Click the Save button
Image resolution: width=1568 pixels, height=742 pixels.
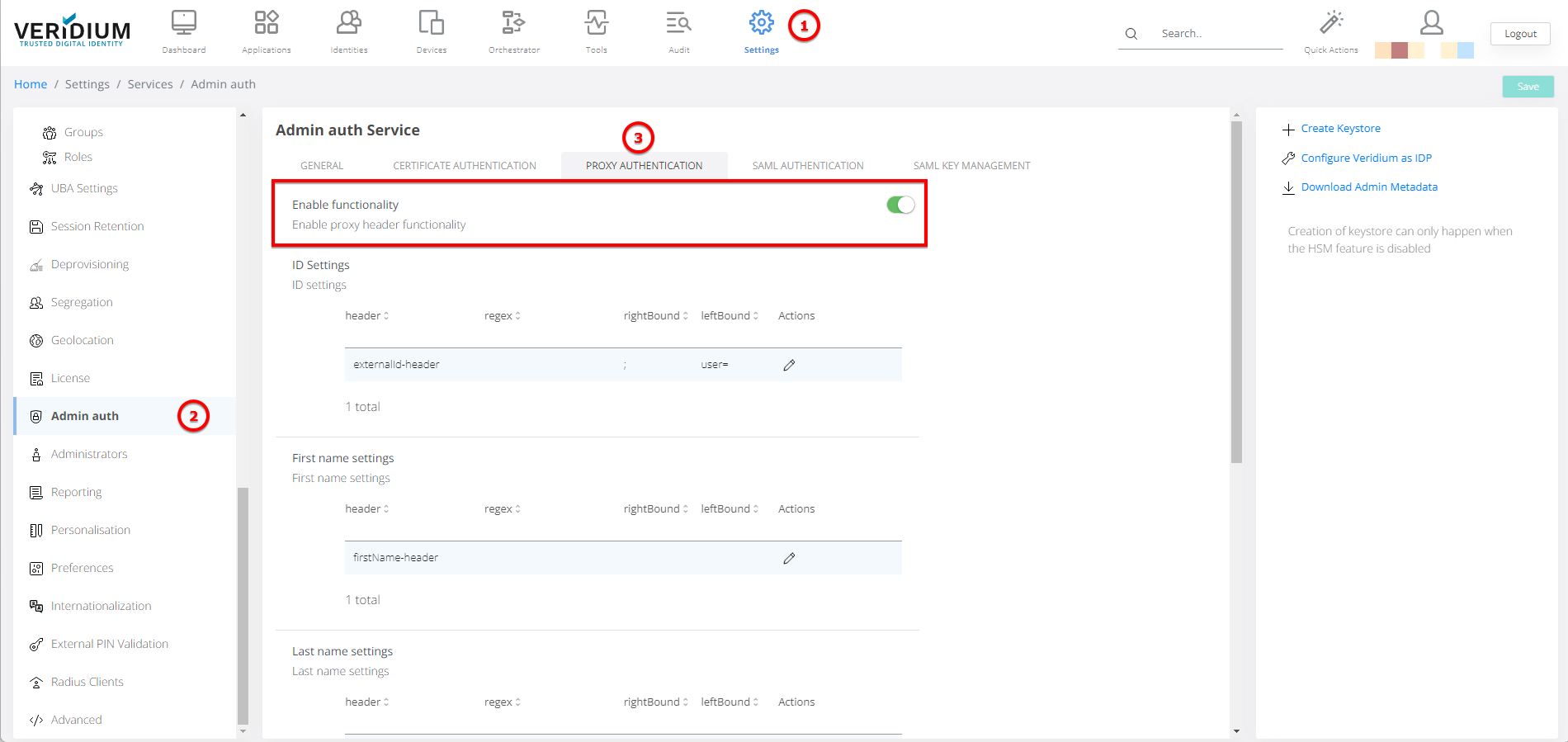pyautogui.click(x=1528, y=87)
